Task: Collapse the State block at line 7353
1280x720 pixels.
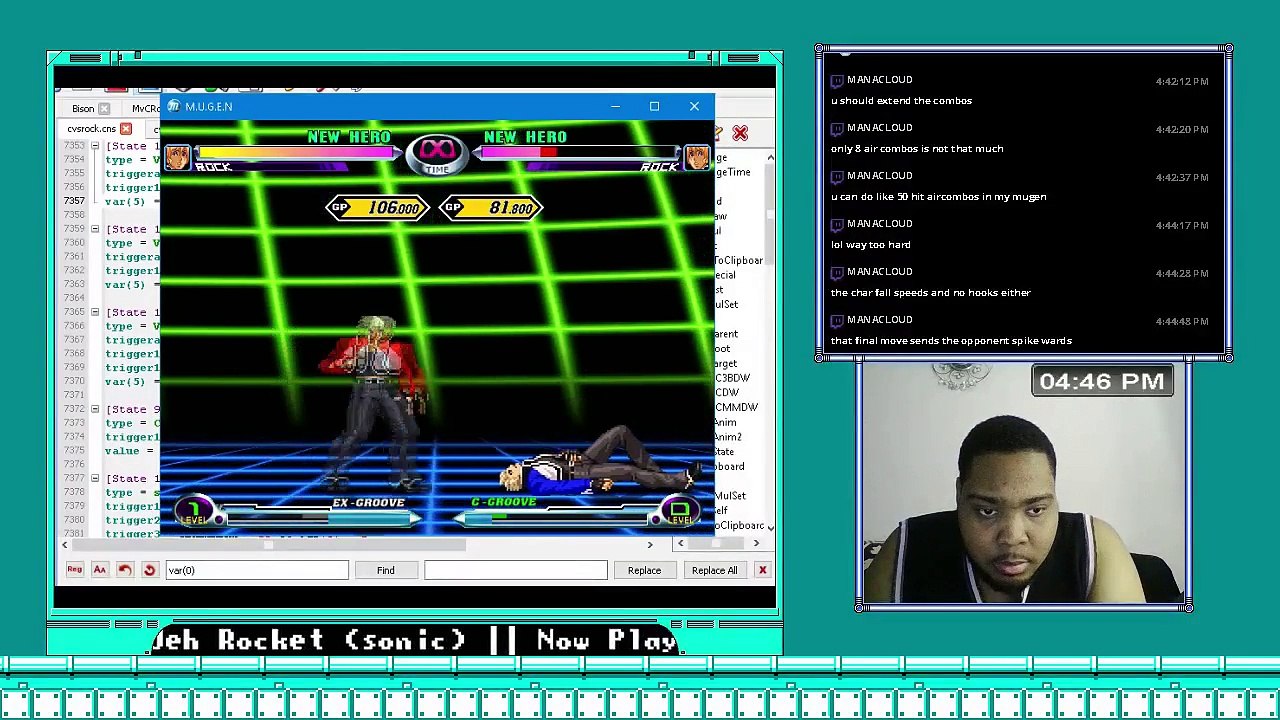Action: (95, 146)
